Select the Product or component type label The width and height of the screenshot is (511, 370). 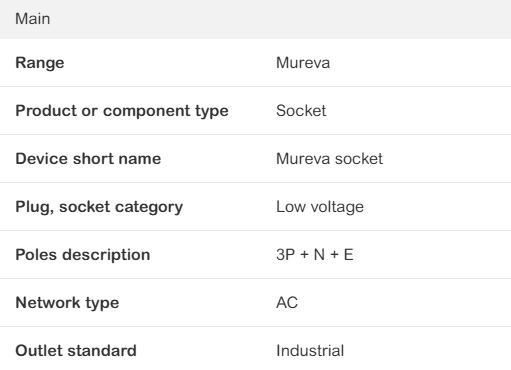coord(122,111)
